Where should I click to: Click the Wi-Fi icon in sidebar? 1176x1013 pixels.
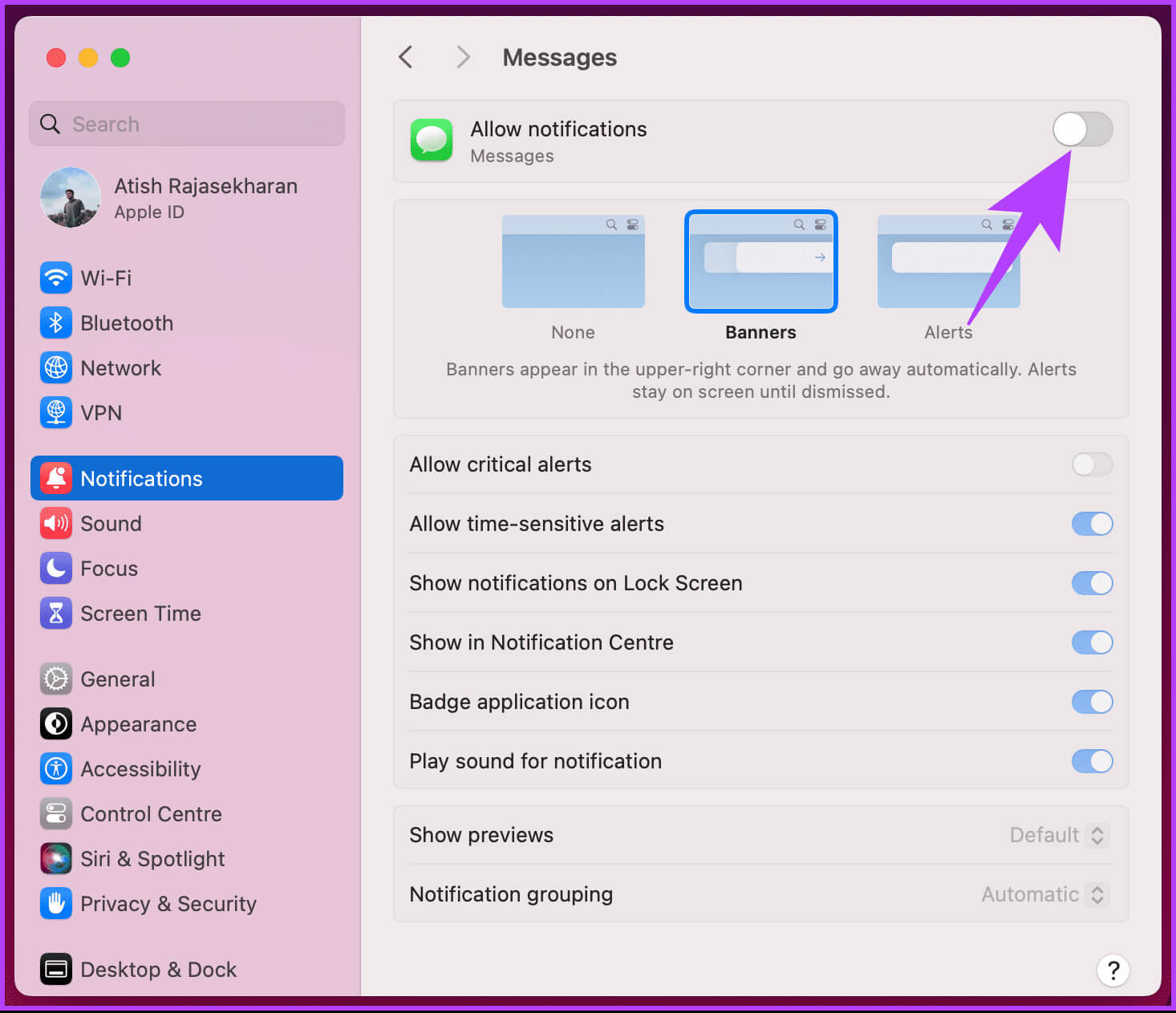coord(56,278)
